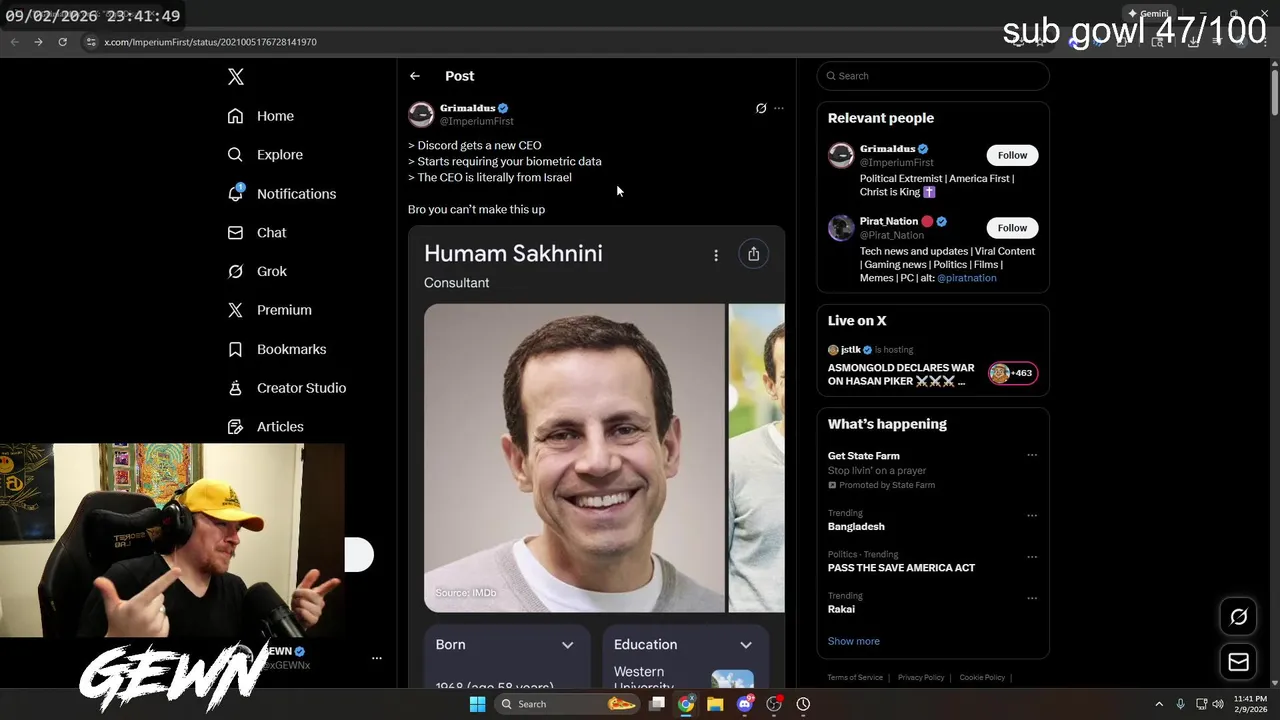1280x720 pixels.
Task: Open Discord from the taskbar
Action: point(745,704)
